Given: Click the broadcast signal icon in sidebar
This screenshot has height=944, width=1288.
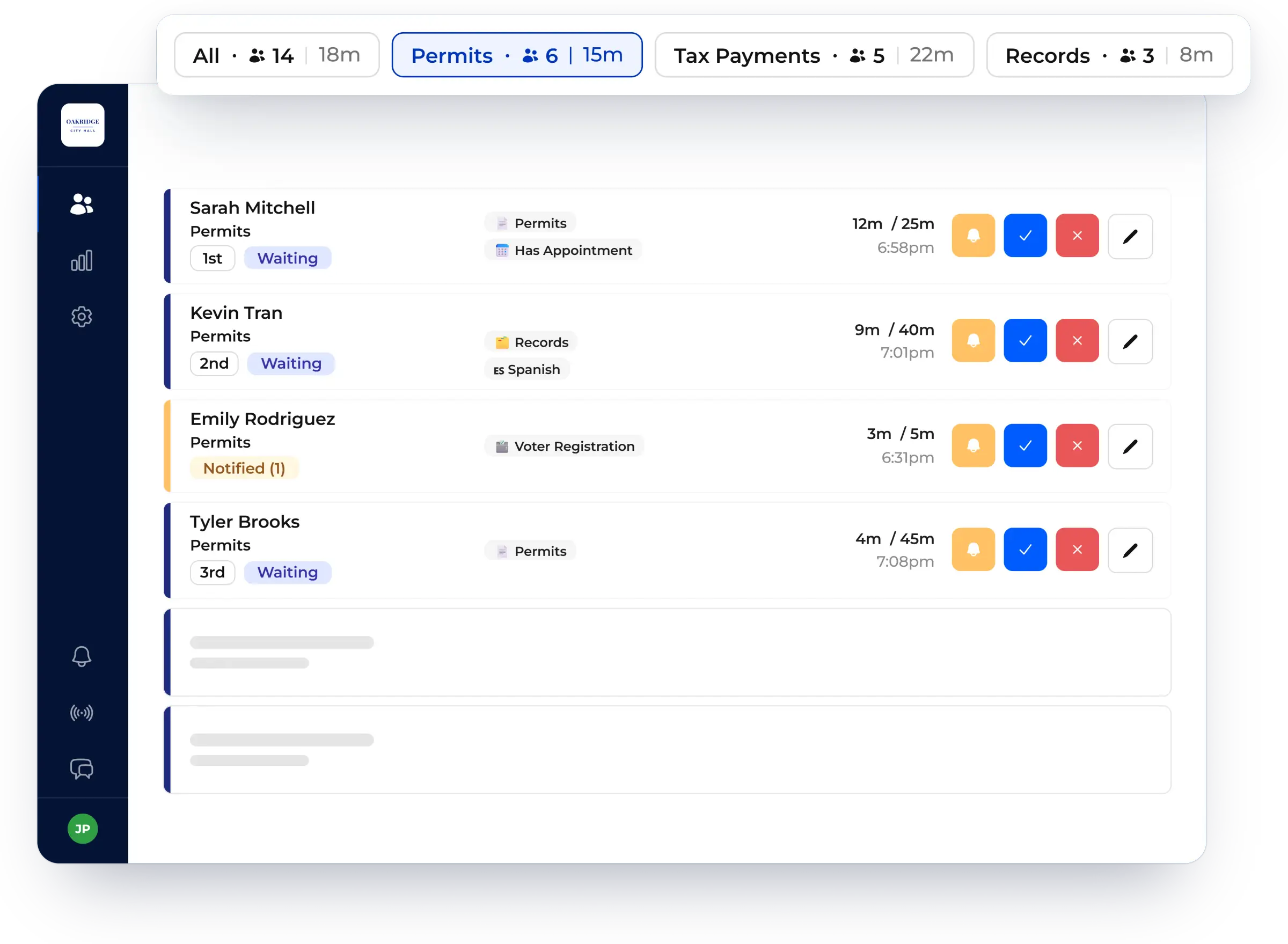Looking at the screenshot, I should coord(82,713).
